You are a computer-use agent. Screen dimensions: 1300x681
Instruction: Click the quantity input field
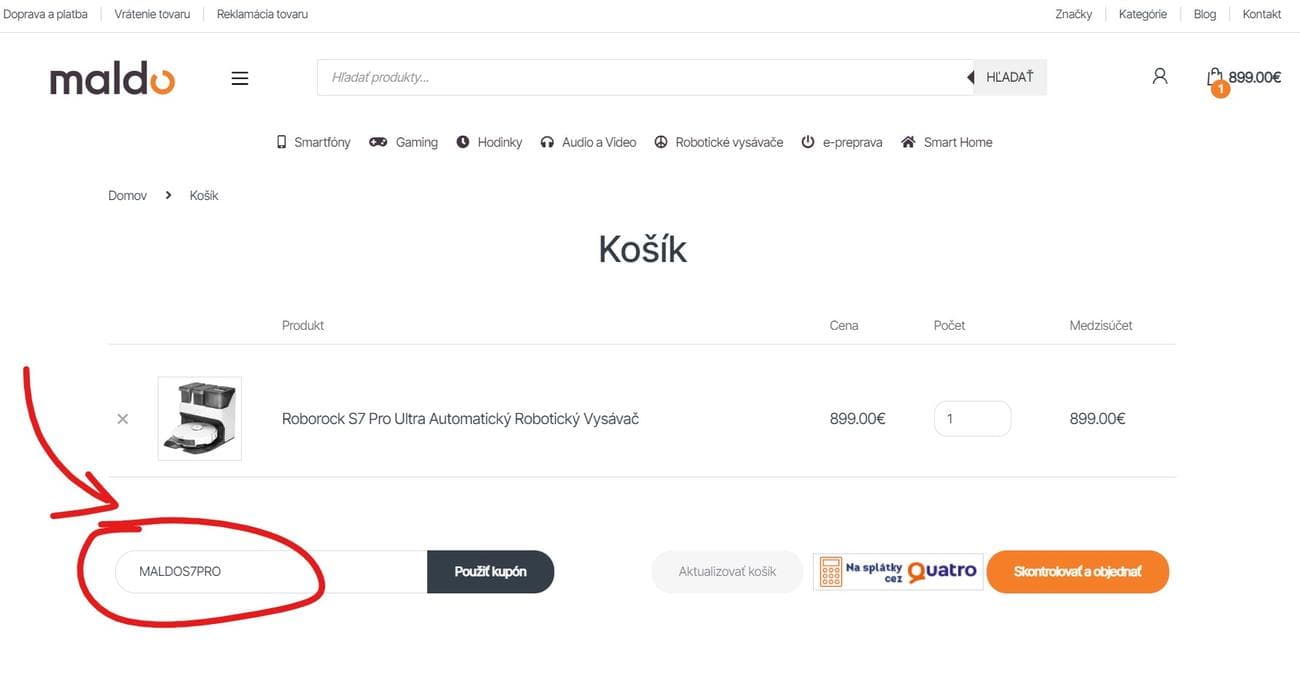(972, 418)
